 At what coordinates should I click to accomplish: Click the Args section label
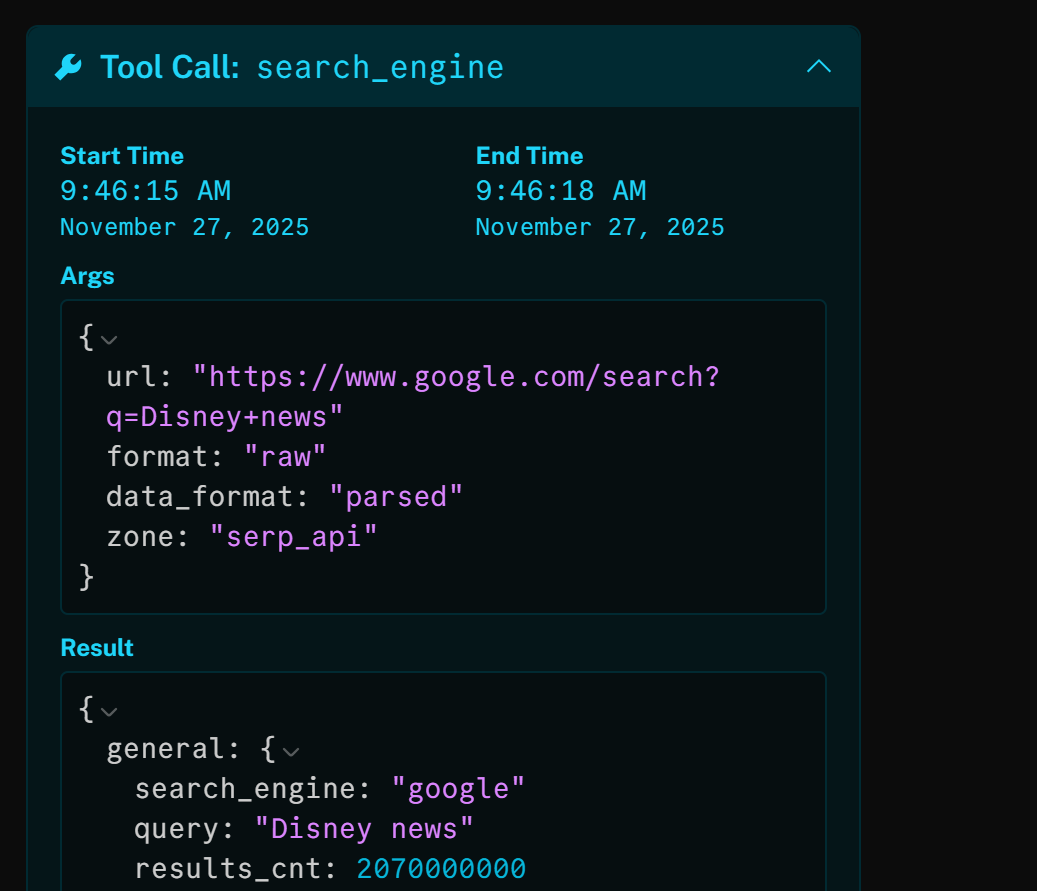tap(86, 276)
